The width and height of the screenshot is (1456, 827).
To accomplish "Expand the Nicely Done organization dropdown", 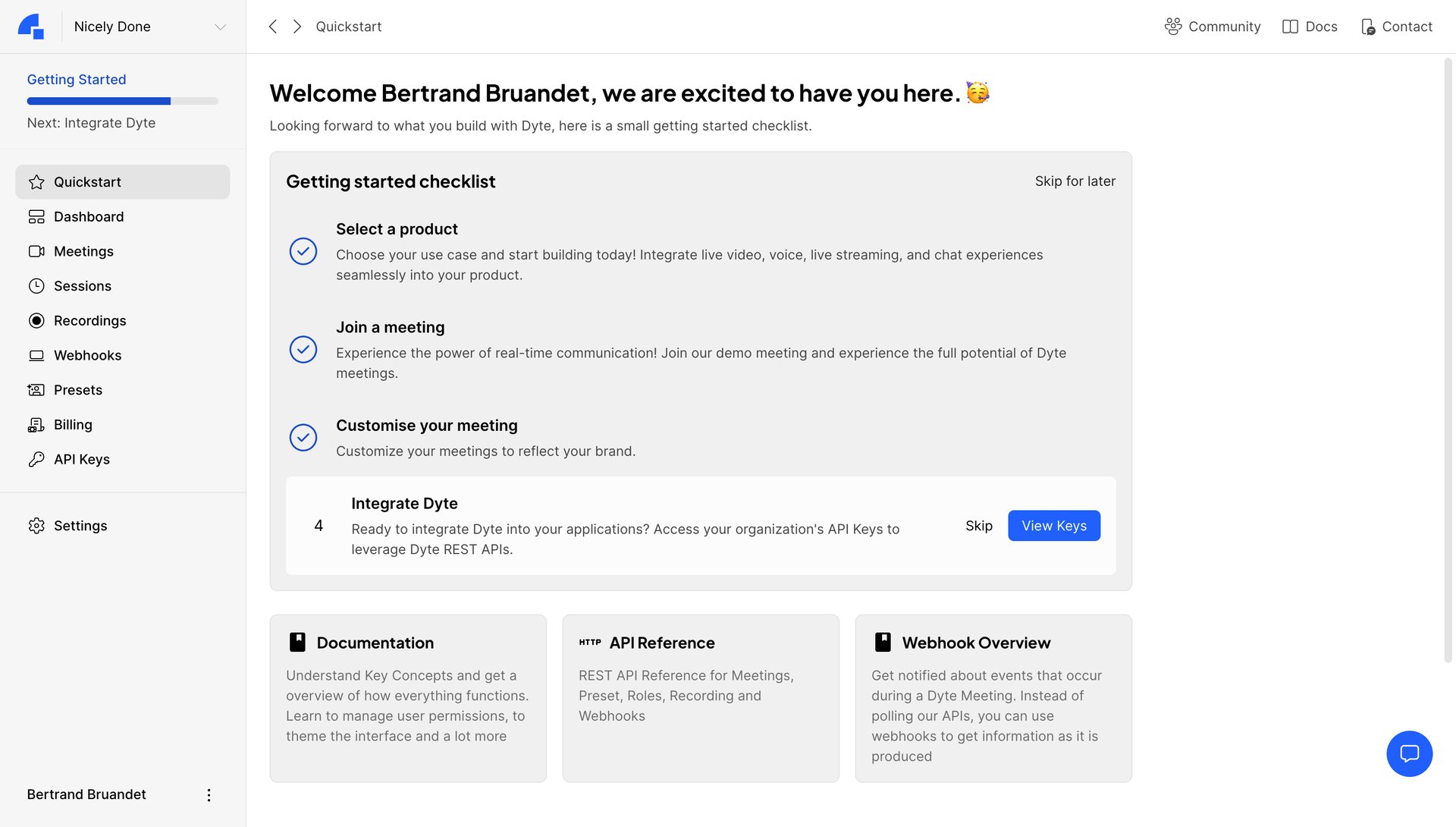I will 220,27.
